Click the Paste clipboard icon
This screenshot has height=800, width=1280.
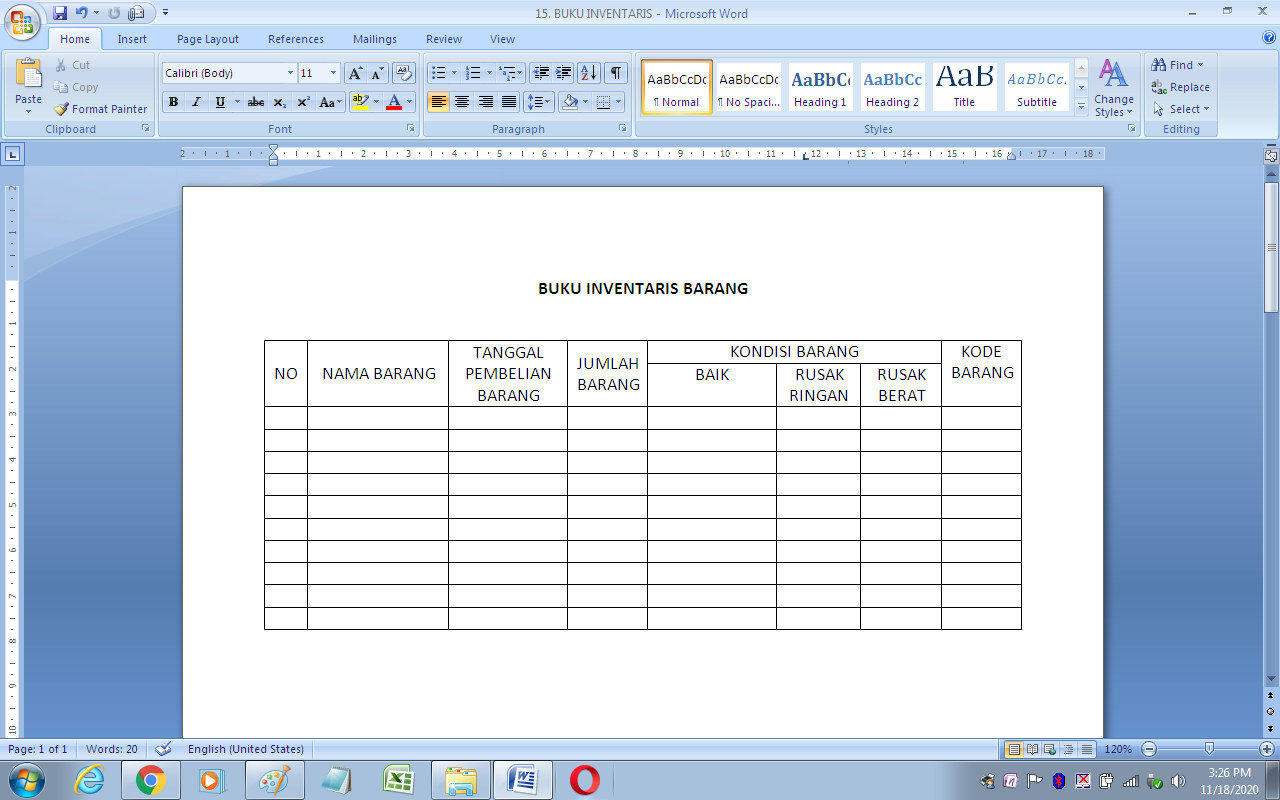(29, 75)
